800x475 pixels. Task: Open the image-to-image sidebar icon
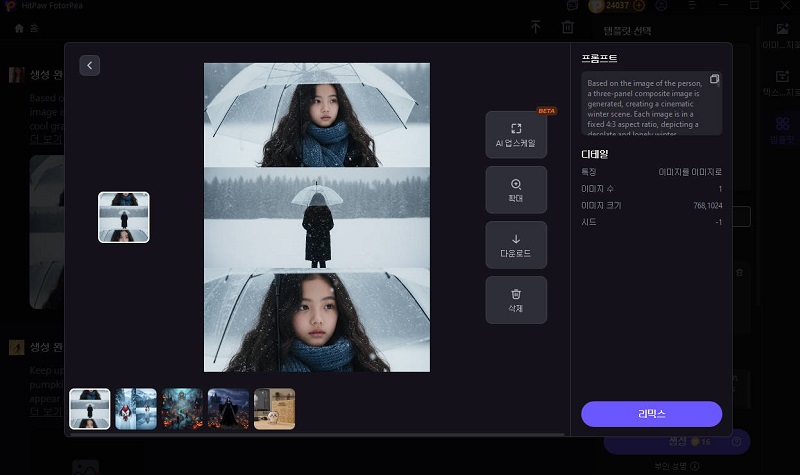(x=783, y=36)
